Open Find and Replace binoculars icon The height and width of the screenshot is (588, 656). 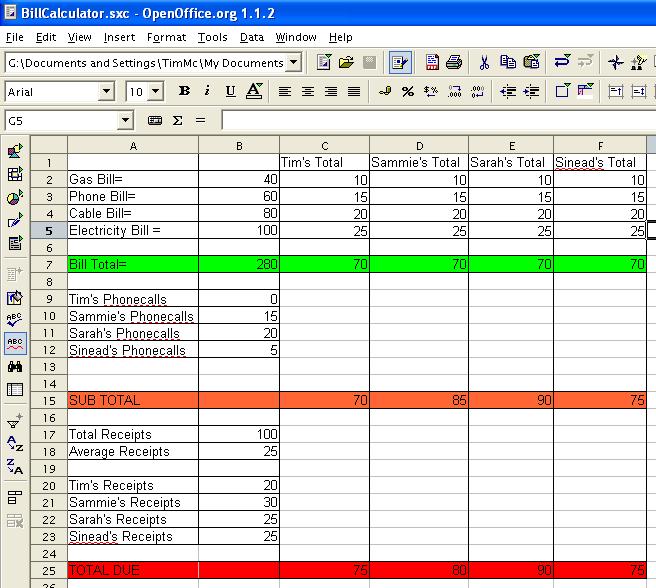[x=15, y=367]
